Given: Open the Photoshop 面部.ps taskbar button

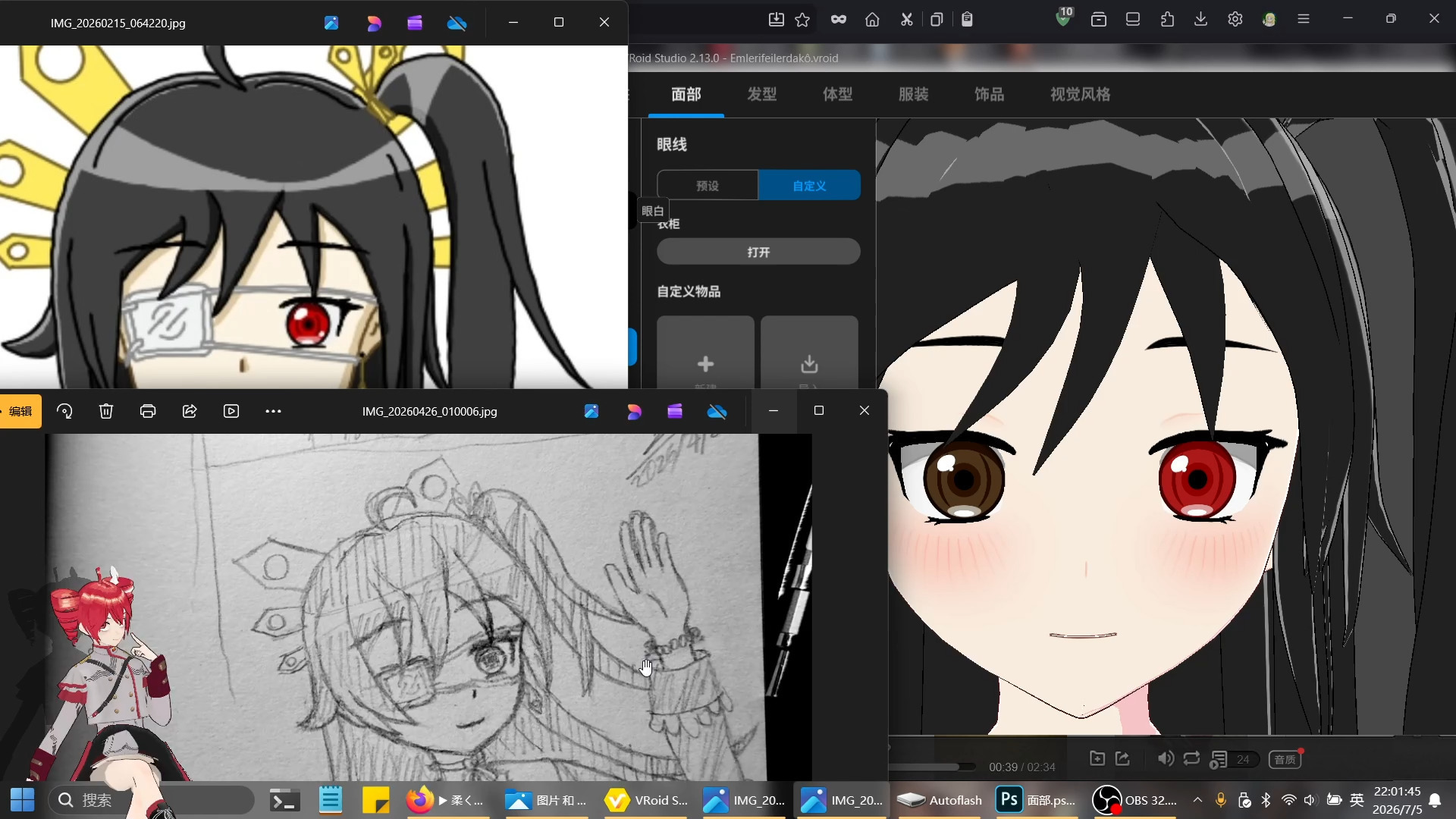Looking at the screenshot, I should [x=1037, y=800].
